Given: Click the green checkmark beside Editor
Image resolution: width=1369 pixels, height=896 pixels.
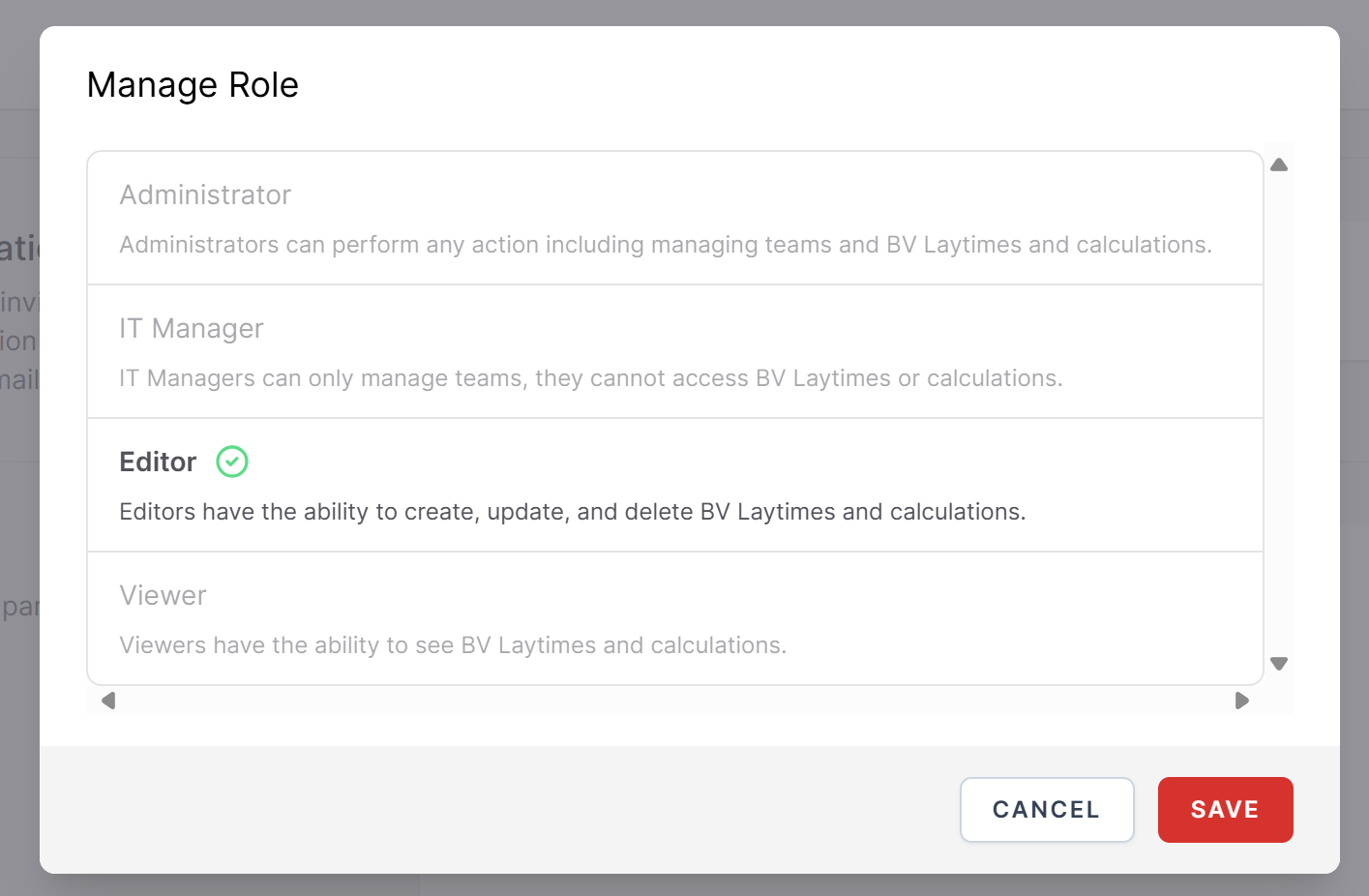Looking at the screenshot, I should (232, 462).
